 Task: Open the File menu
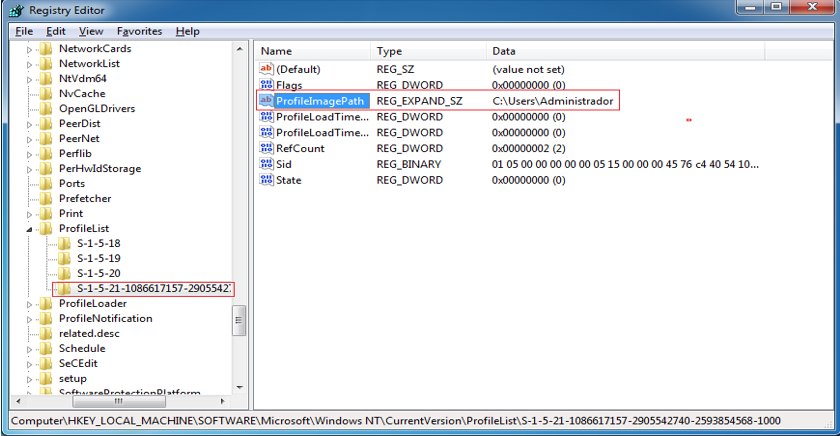click(x=25, y=31)
